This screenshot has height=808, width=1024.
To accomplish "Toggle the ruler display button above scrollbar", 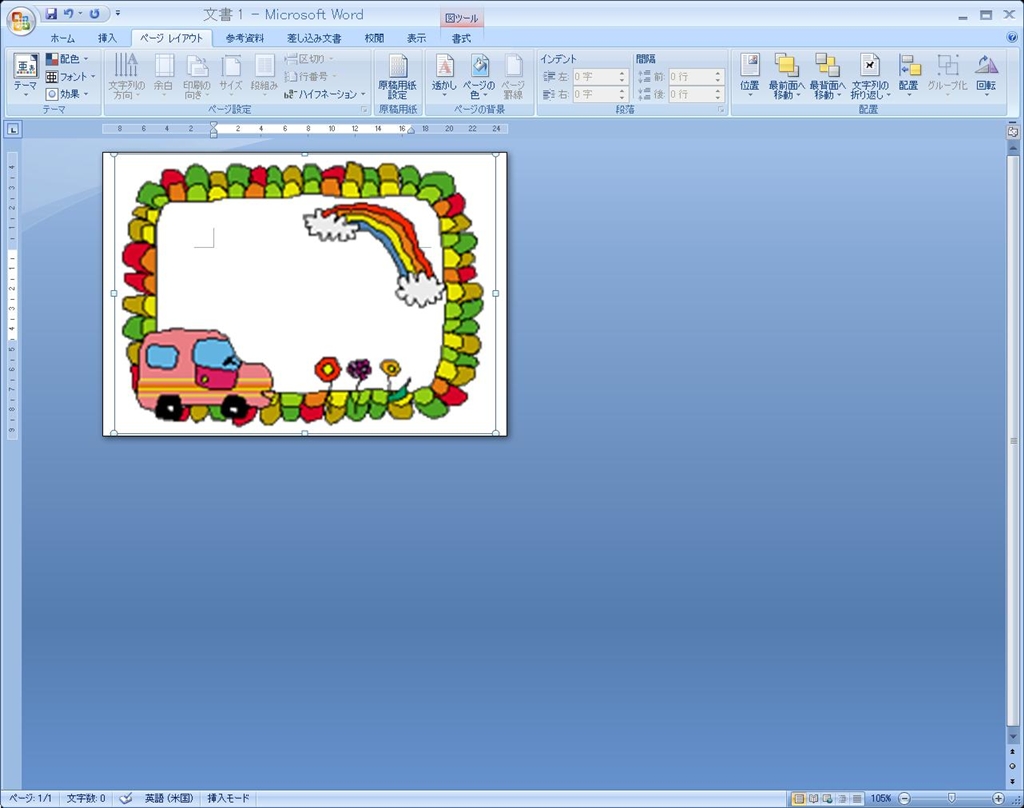I will click(x=1012, y=131).
